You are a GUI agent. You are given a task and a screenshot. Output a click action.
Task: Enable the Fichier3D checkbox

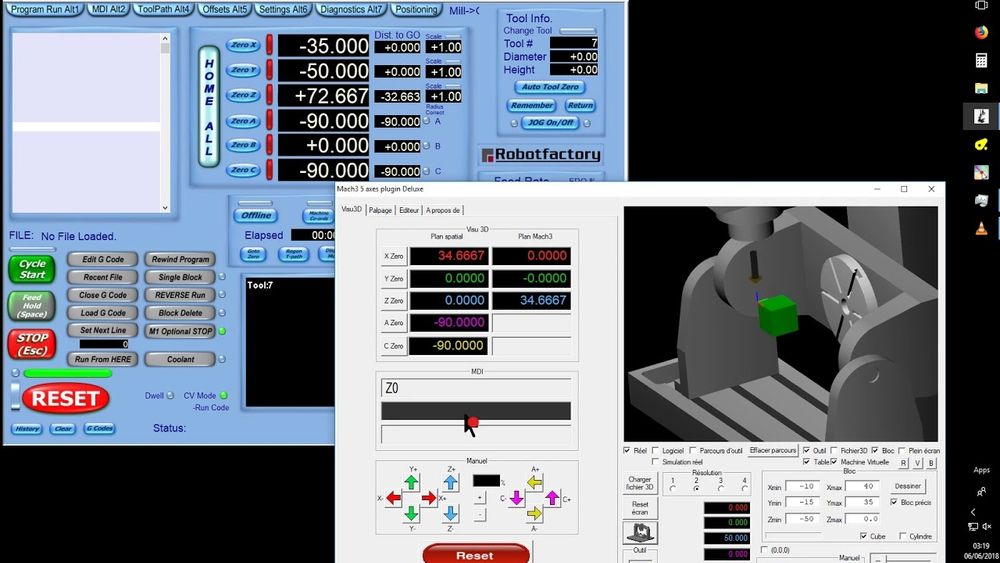click(834, 450)
